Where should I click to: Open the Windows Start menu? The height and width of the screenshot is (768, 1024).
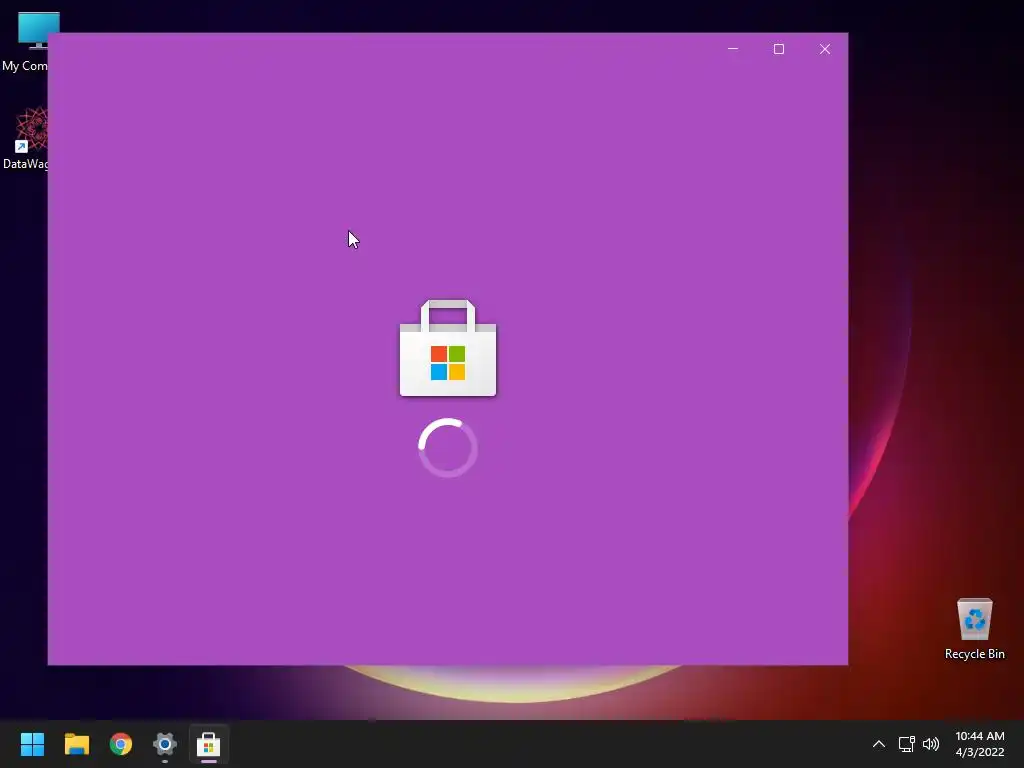point(32,744)
